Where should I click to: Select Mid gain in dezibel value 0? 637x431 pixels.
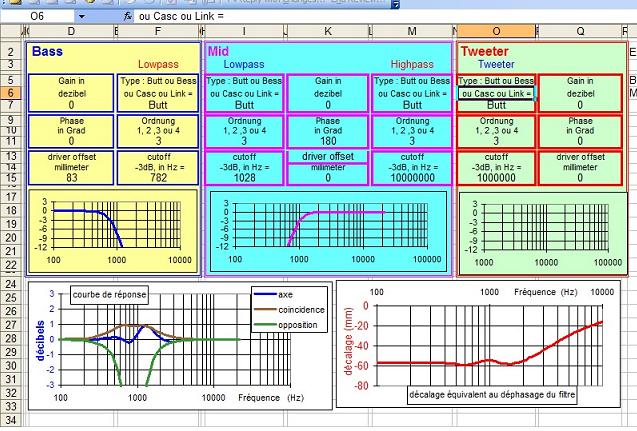coord(328,105)
